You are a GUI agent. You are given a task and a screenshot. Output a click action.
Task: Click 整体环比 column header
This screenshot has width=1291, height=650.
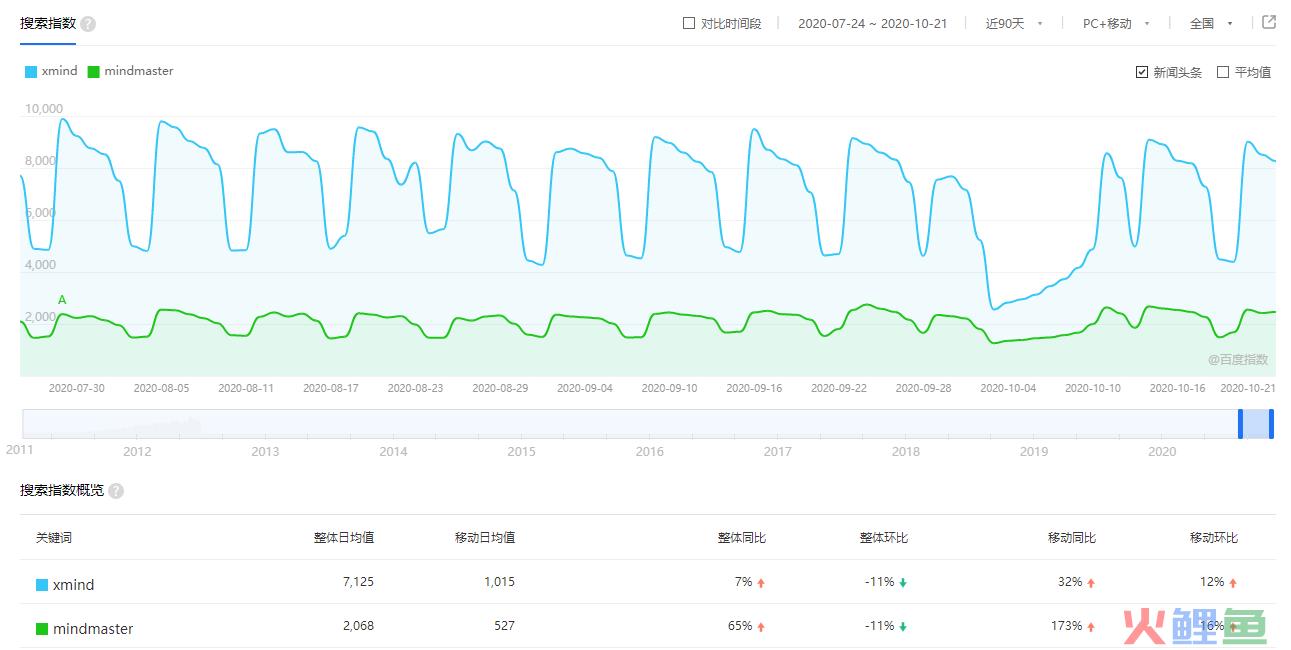point(884,538)
